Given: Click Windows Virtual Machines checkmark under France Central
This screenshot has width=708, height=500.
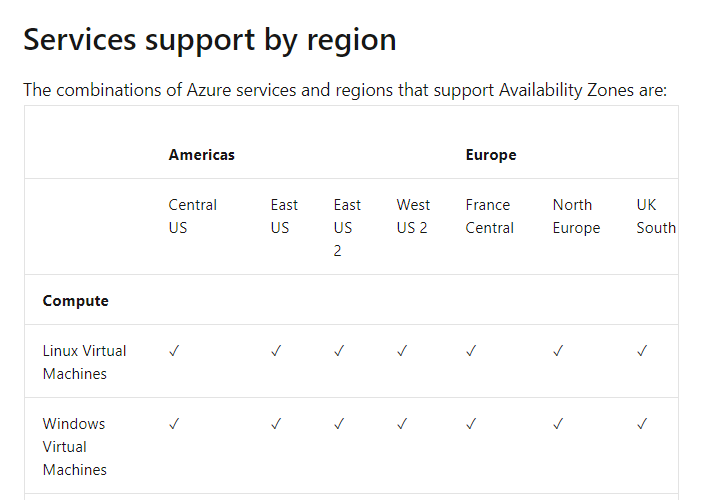Looking at the screenshot, I should tap(471, 424).
